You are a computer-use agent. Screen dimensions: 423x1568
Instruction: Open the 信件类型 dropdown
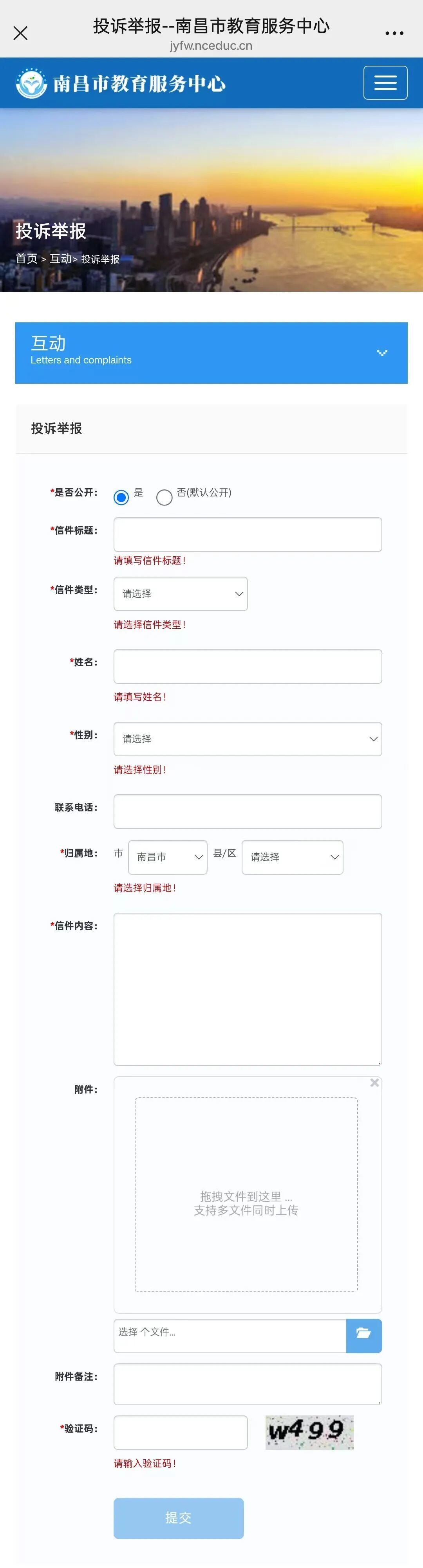[x=181, y=594]
